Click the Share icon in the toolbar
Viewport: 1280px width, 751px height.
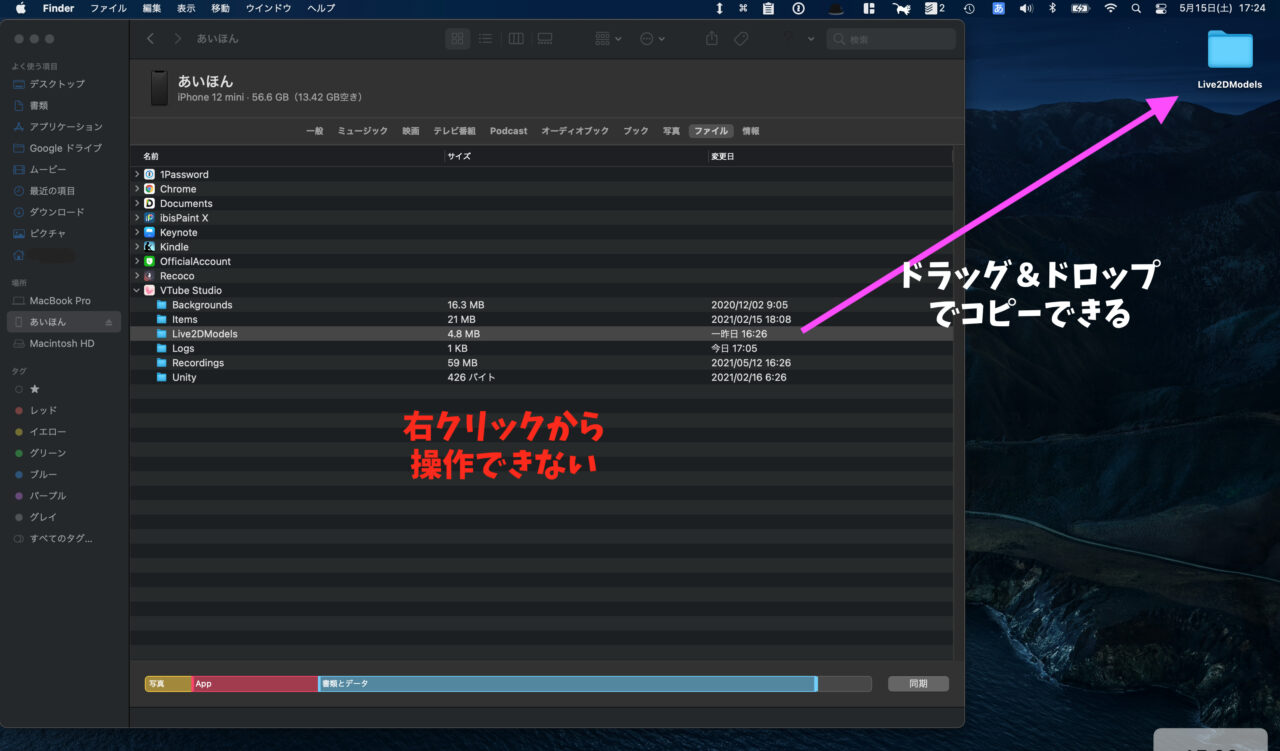[710, 38]
